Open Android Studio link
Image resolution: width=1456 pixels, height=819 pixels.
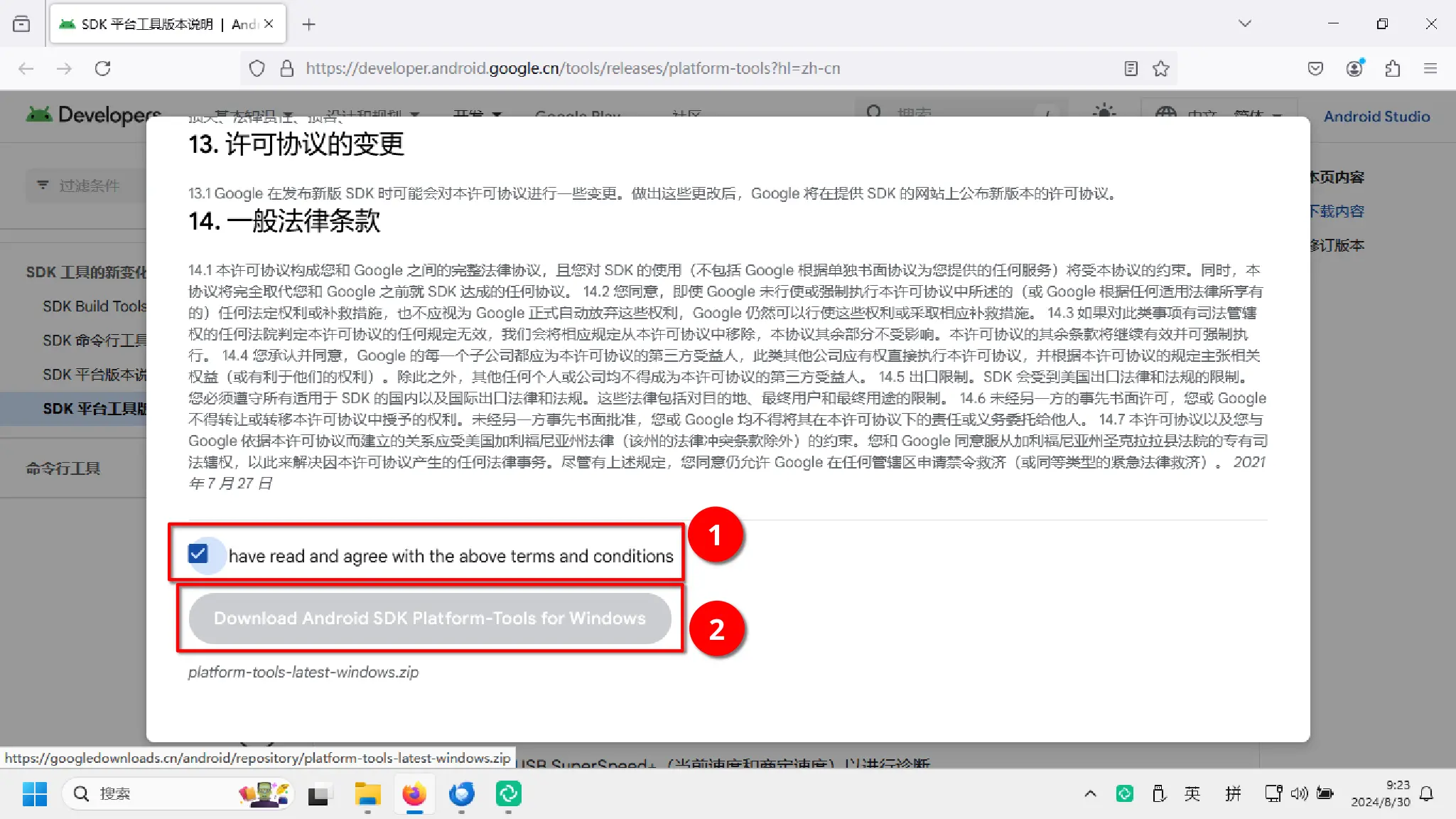coord(1376,117)
